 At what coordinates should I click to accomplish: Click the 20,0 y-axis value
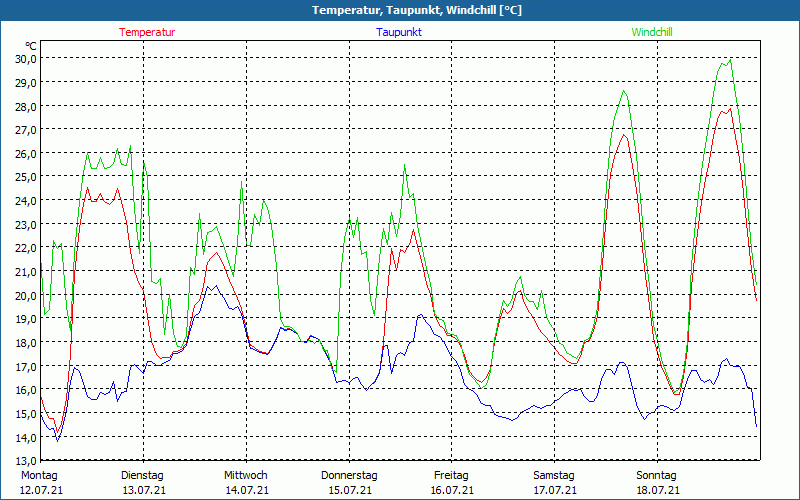(x=25, y=295)
